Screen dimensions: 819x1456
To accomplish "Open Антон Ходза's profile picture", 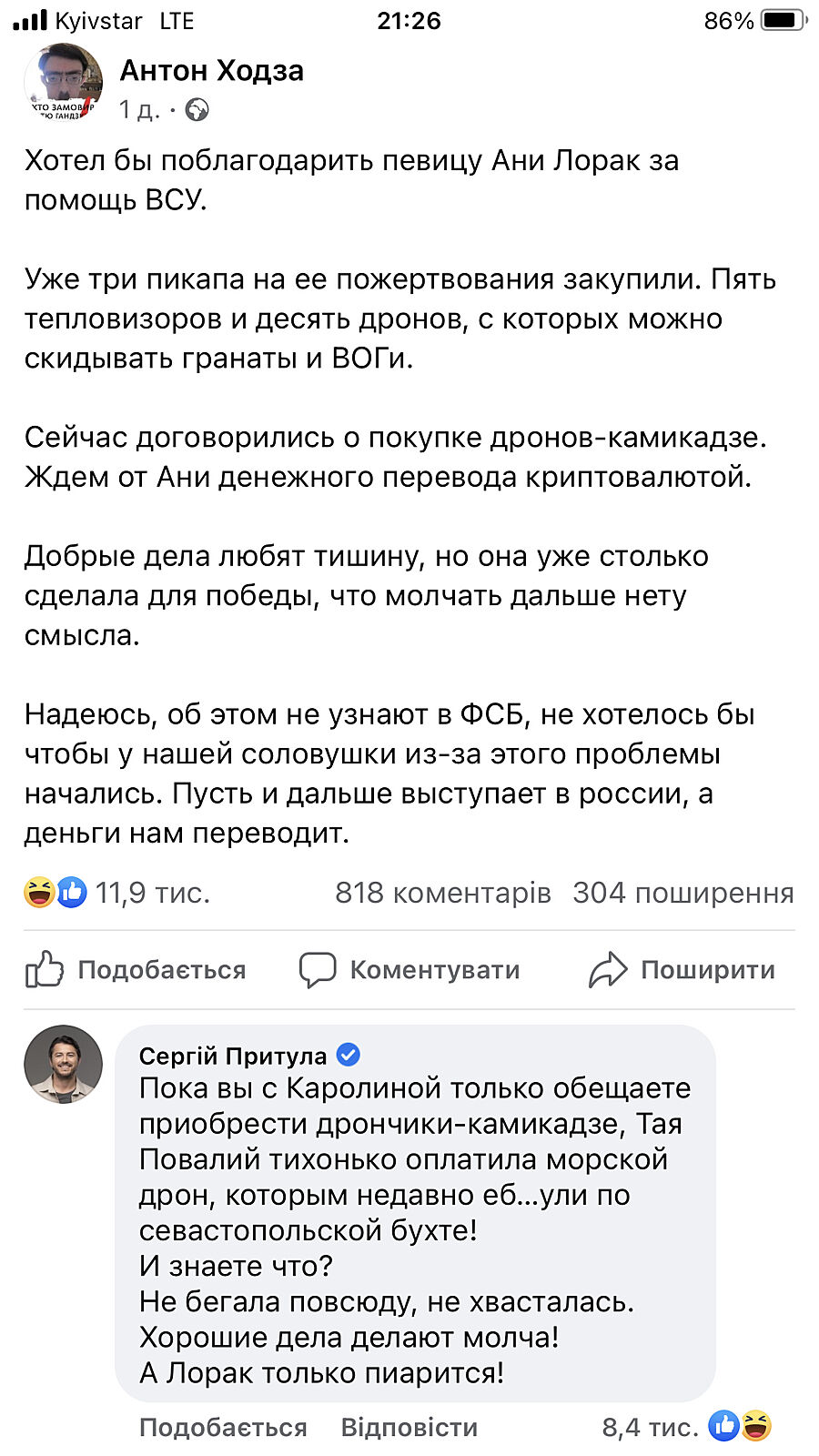I will tap(63, 83).
